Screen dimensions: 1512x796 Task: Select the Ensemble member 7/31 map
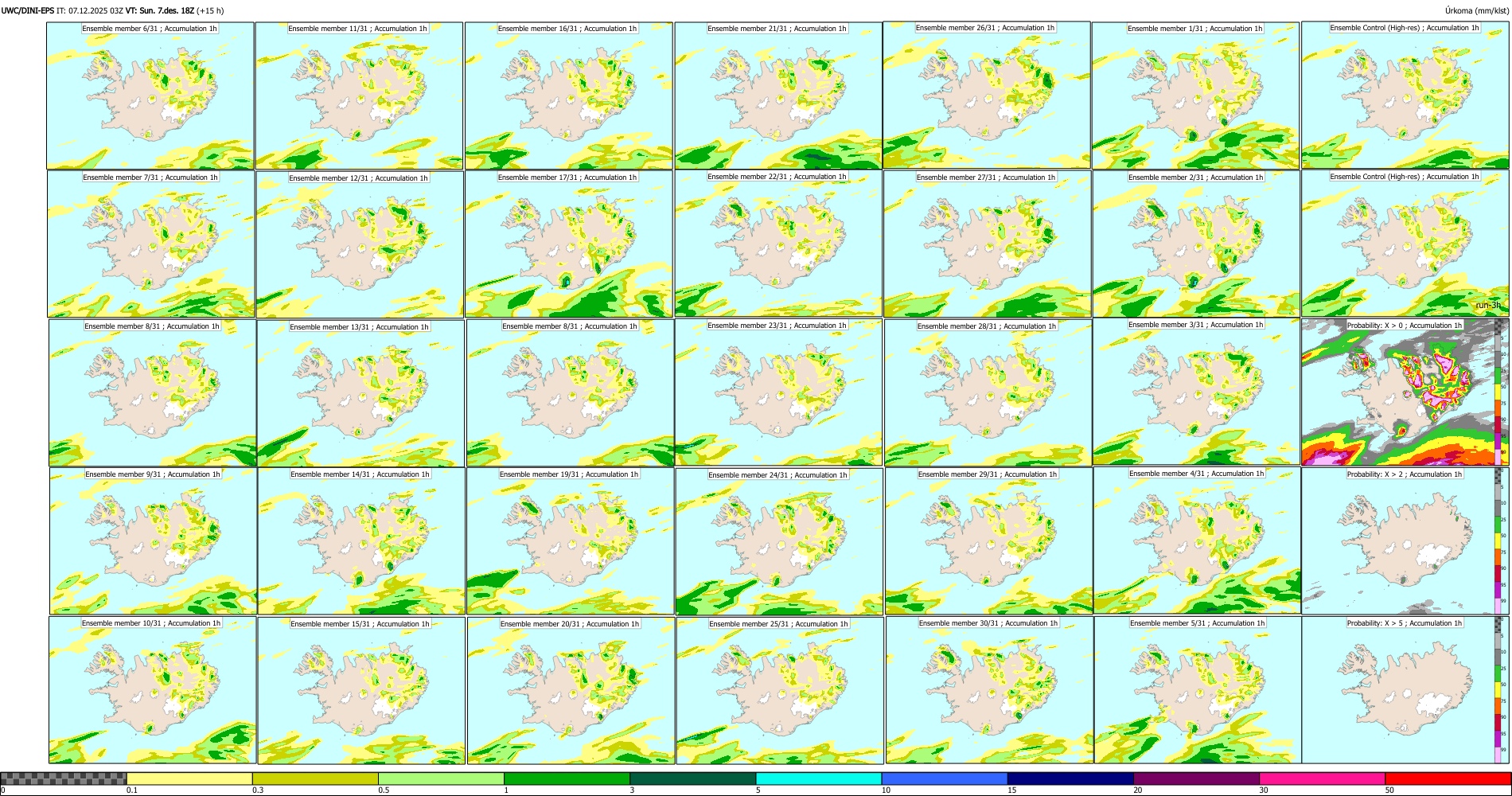151,244
